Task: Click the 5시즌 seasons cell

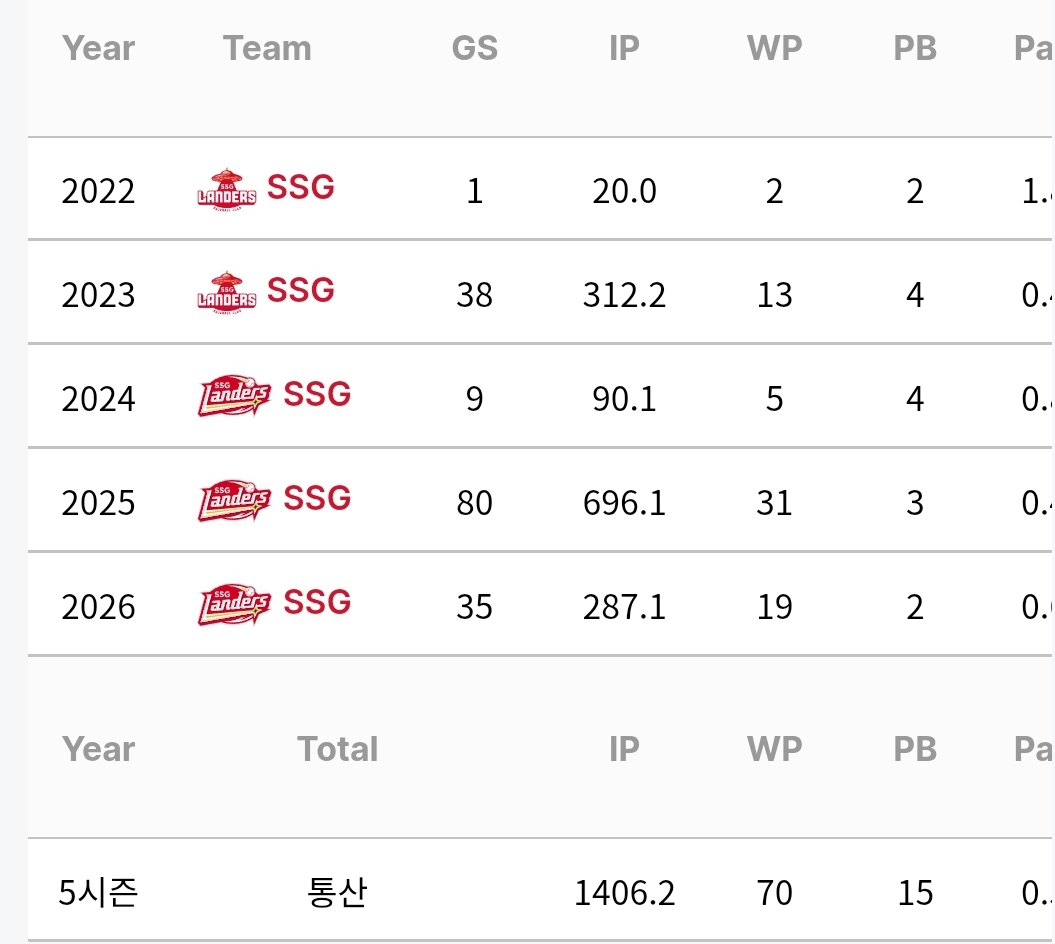Action: pos(98,892)
